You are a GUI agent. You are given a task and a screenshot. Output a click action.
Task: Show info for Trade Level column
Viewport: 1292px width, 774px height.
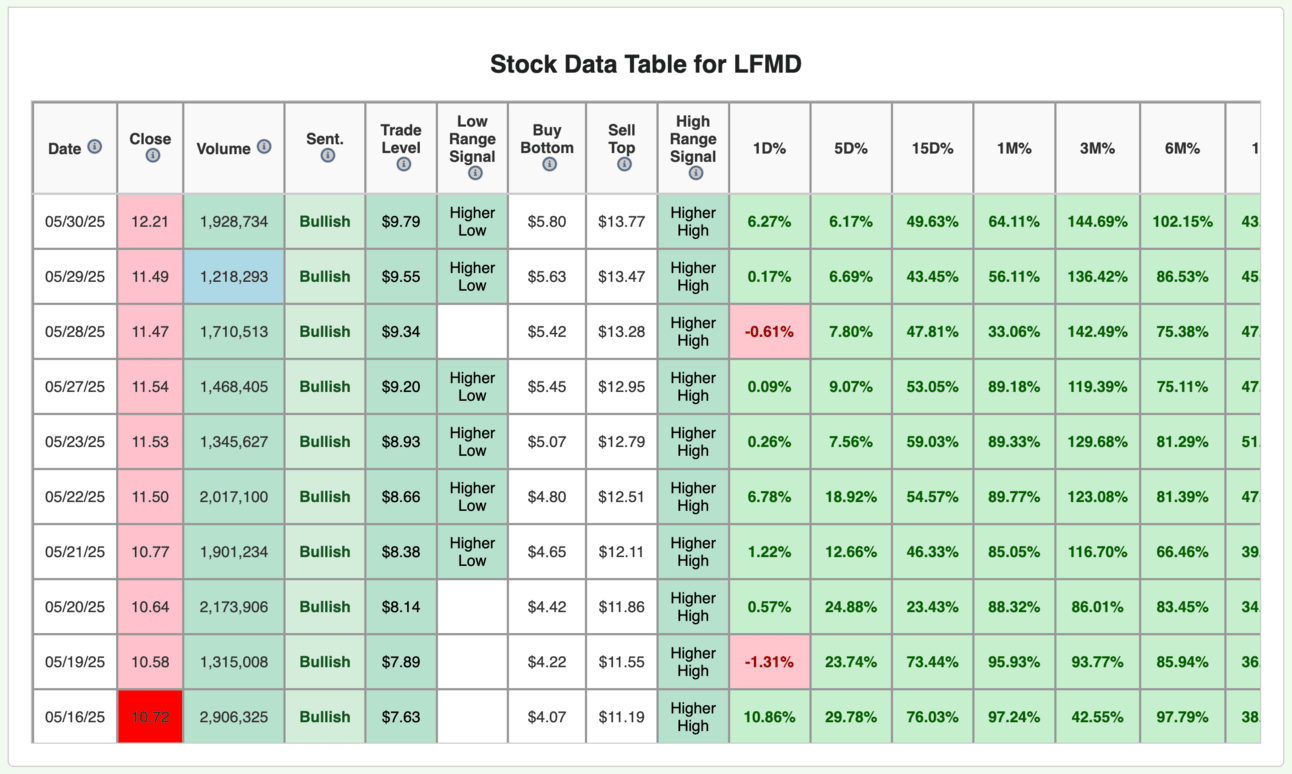click(403, 164)
